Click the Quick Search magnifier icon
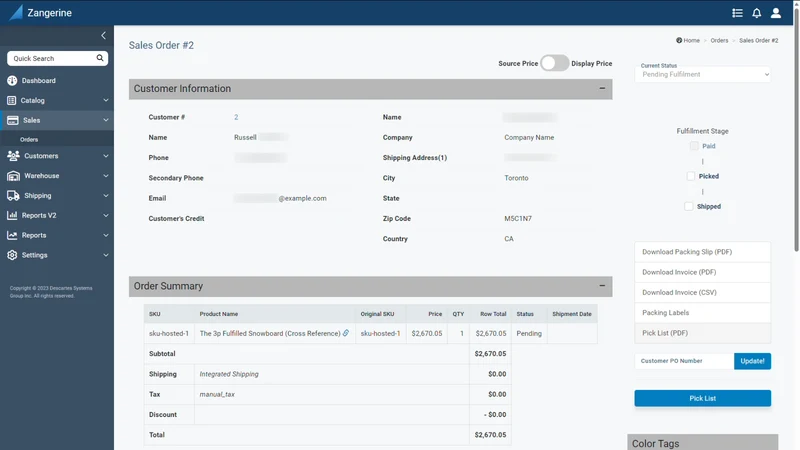This screenshot has width=800, height=450. [100, 58]
